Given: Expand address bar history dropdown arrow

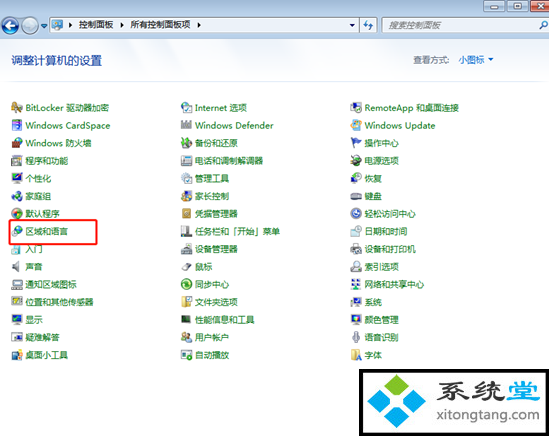Looking at the screenshot, I should (352, 25).
